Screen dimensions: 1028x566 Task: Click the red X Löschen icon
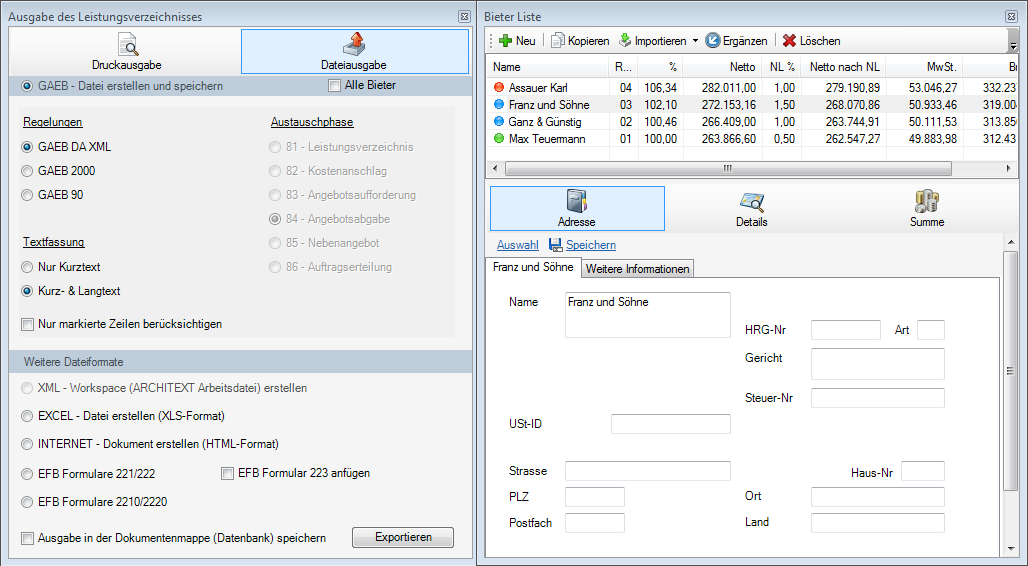coord(789,41)
